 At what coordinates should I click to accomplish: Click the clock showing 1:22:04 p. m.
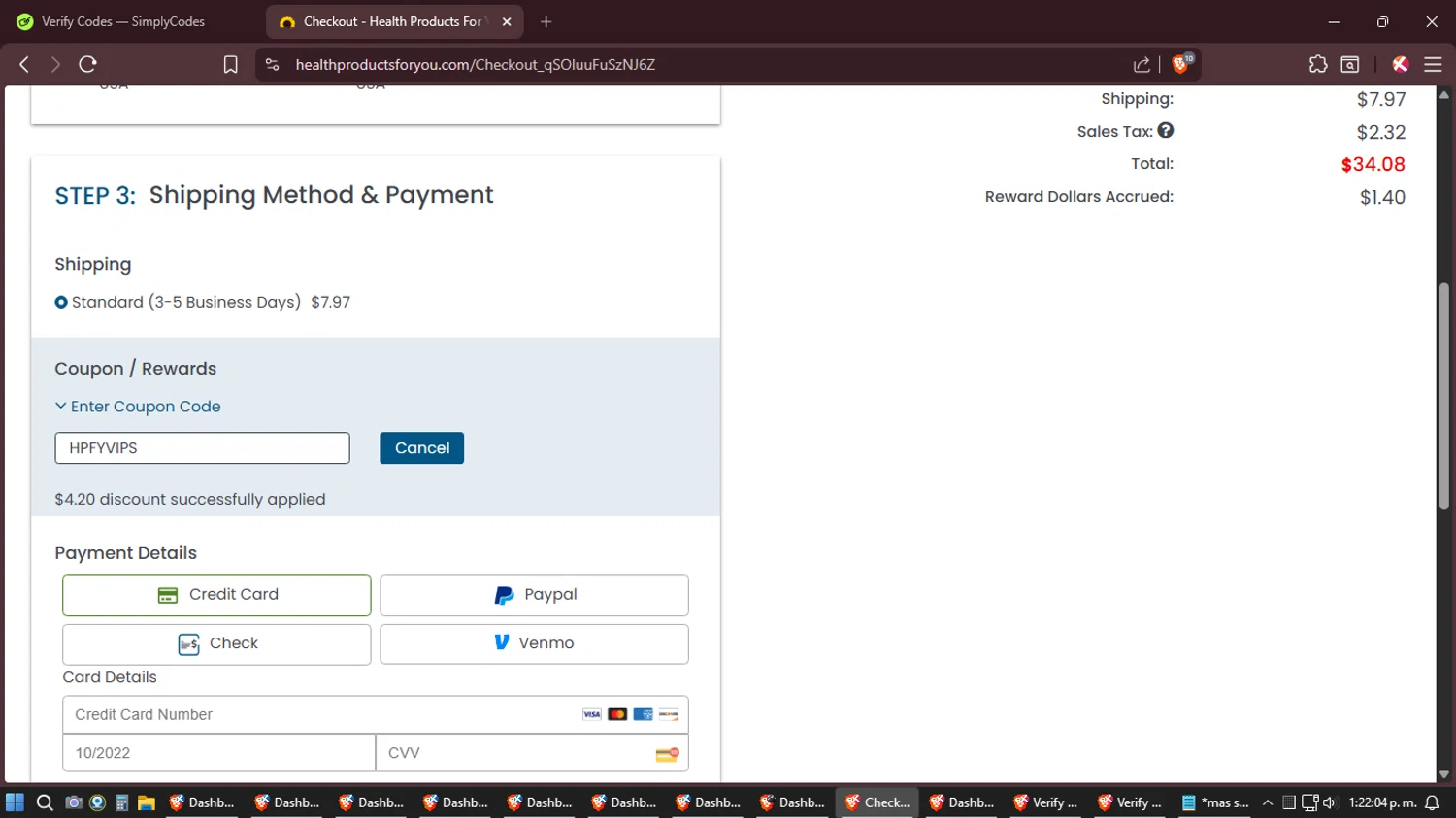point(1382,802)
